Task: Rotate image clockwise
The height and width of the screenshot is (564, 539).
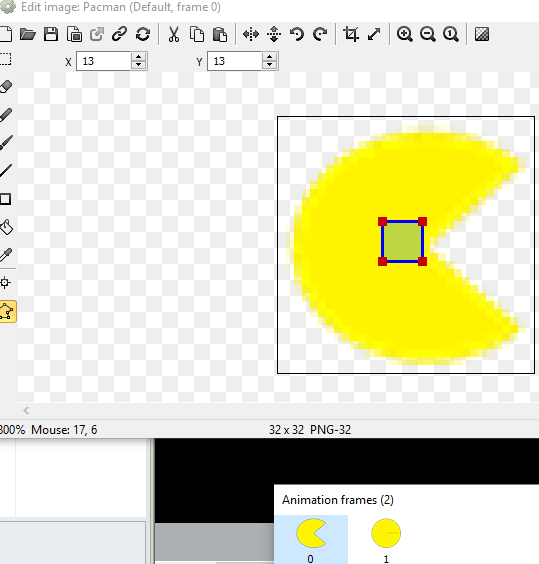Action: tap(320, 34)
